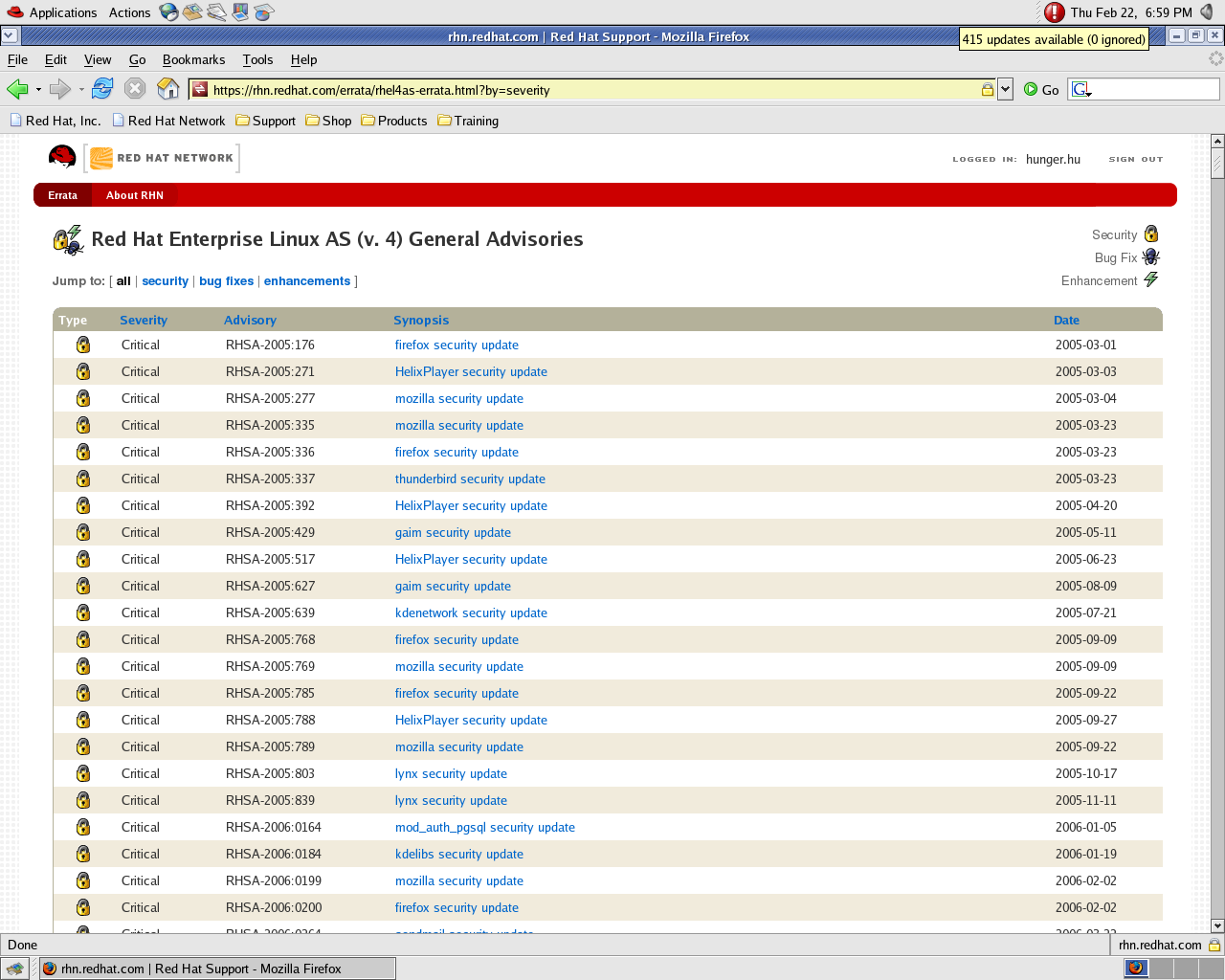
Task: Open the File menu
Action: [17, 59]
